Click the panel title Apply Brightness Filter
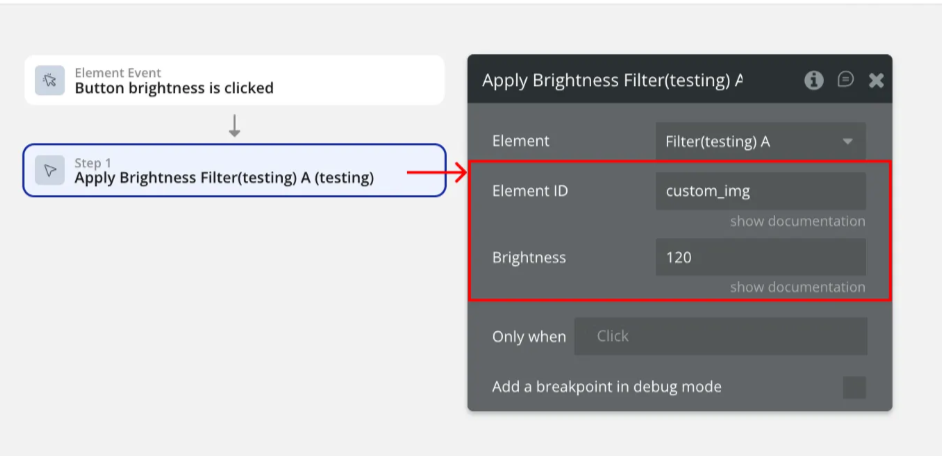The image size is (942, 456). [x=612, y=80]
